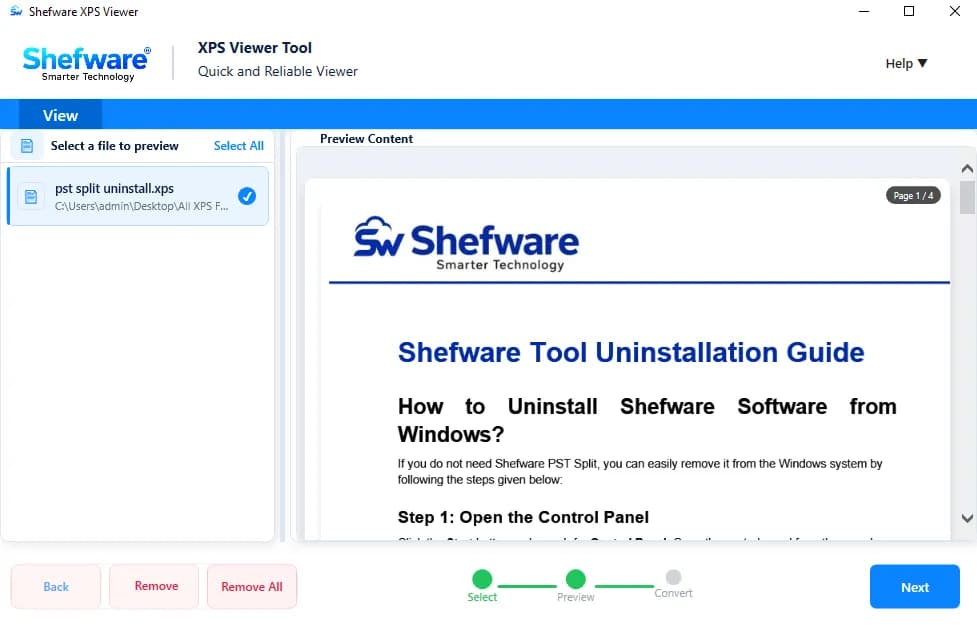Select the pst split uninstall.xps file name
Screen dimensions: 977x632
(x=115, y=188)
